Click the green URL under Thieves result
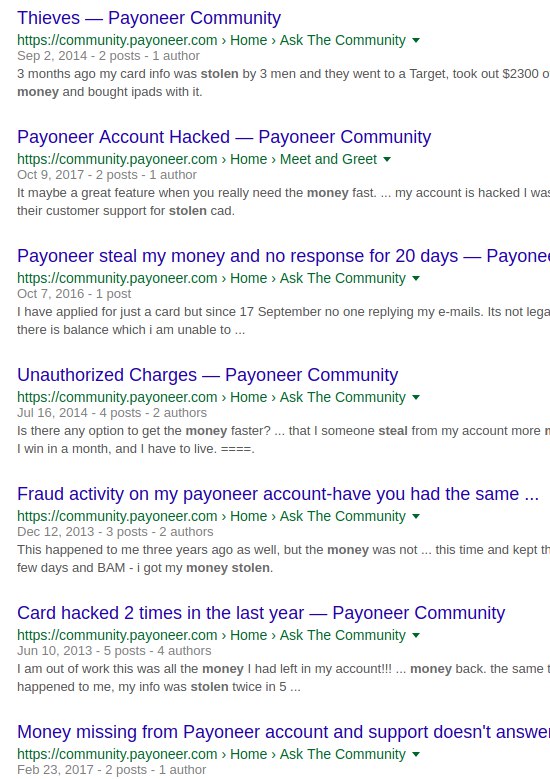Screen dimensions: 550x779 click(212, 40)
